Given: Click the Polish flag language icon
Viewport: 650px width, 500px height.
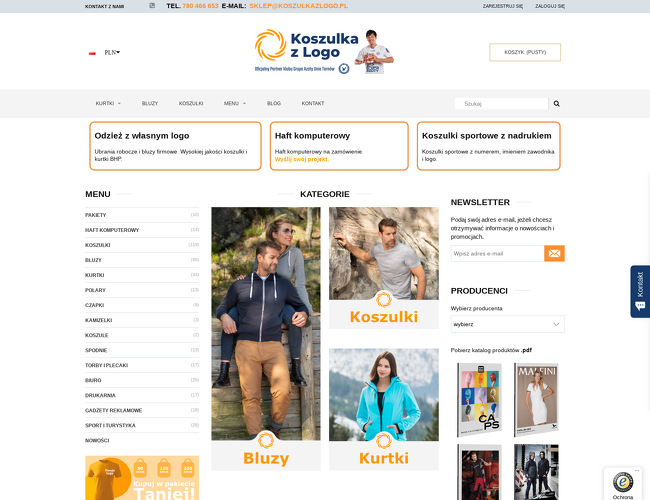Looking at the screenshot, I should coord(92,53).
